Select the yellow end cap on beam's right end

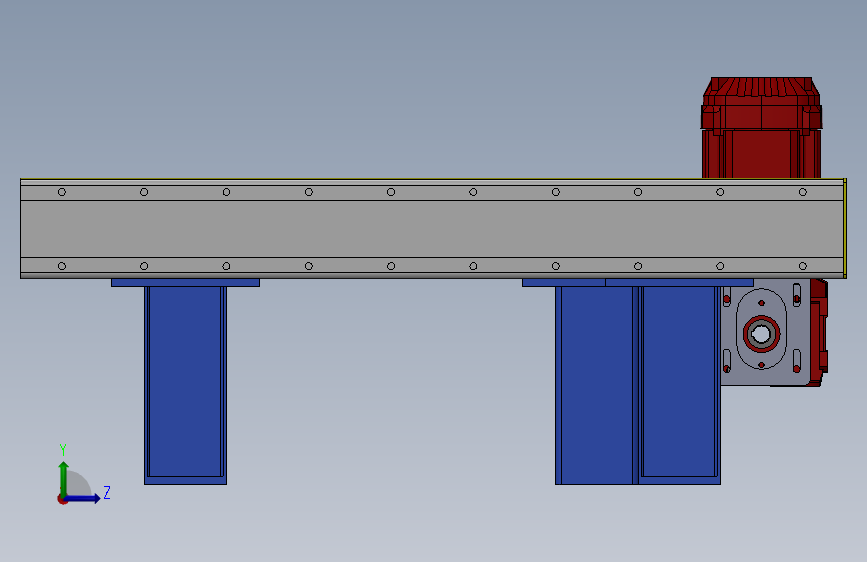[845, 228]
